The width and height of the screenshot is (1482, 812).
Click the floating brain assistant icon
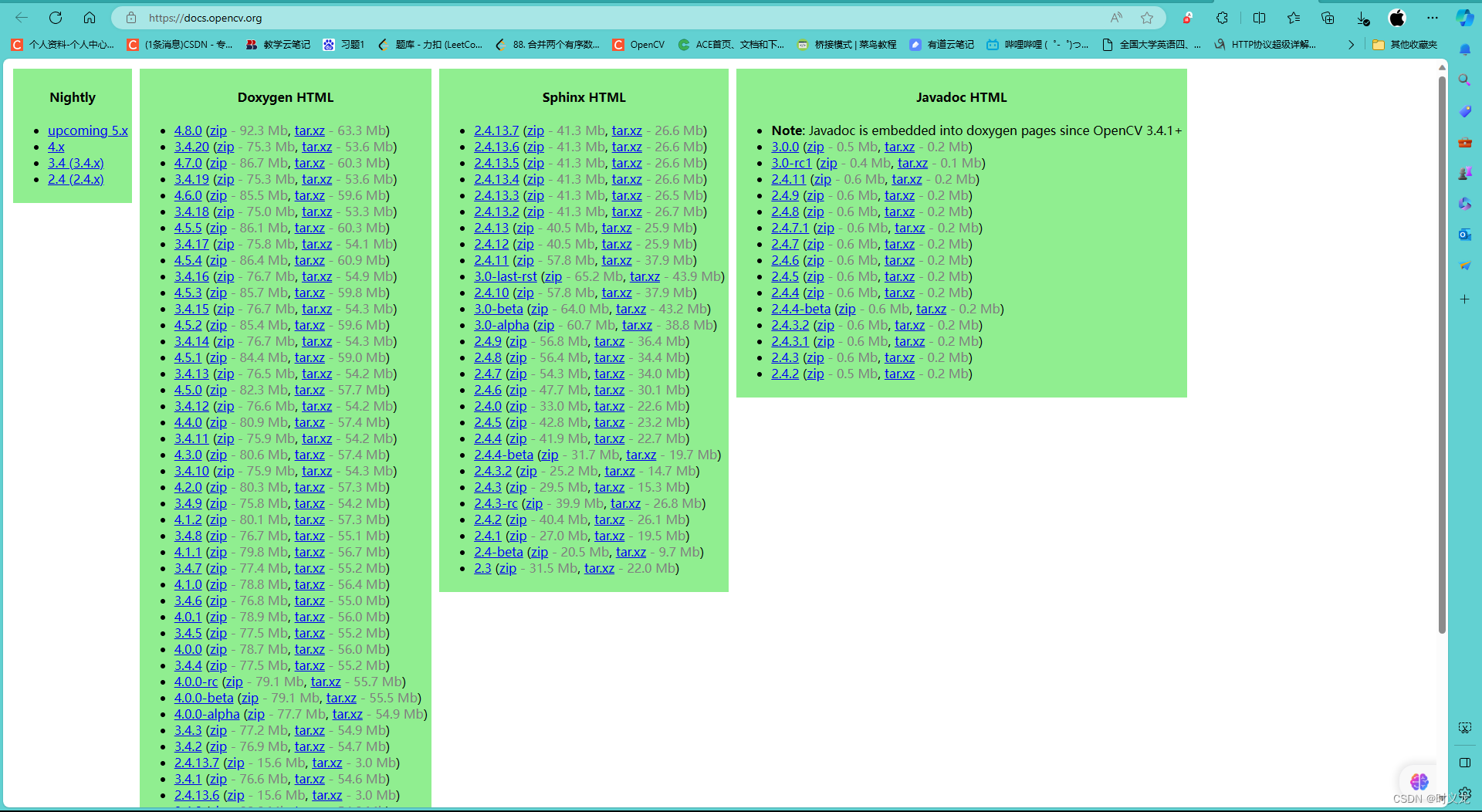(x=1419, y=781)
